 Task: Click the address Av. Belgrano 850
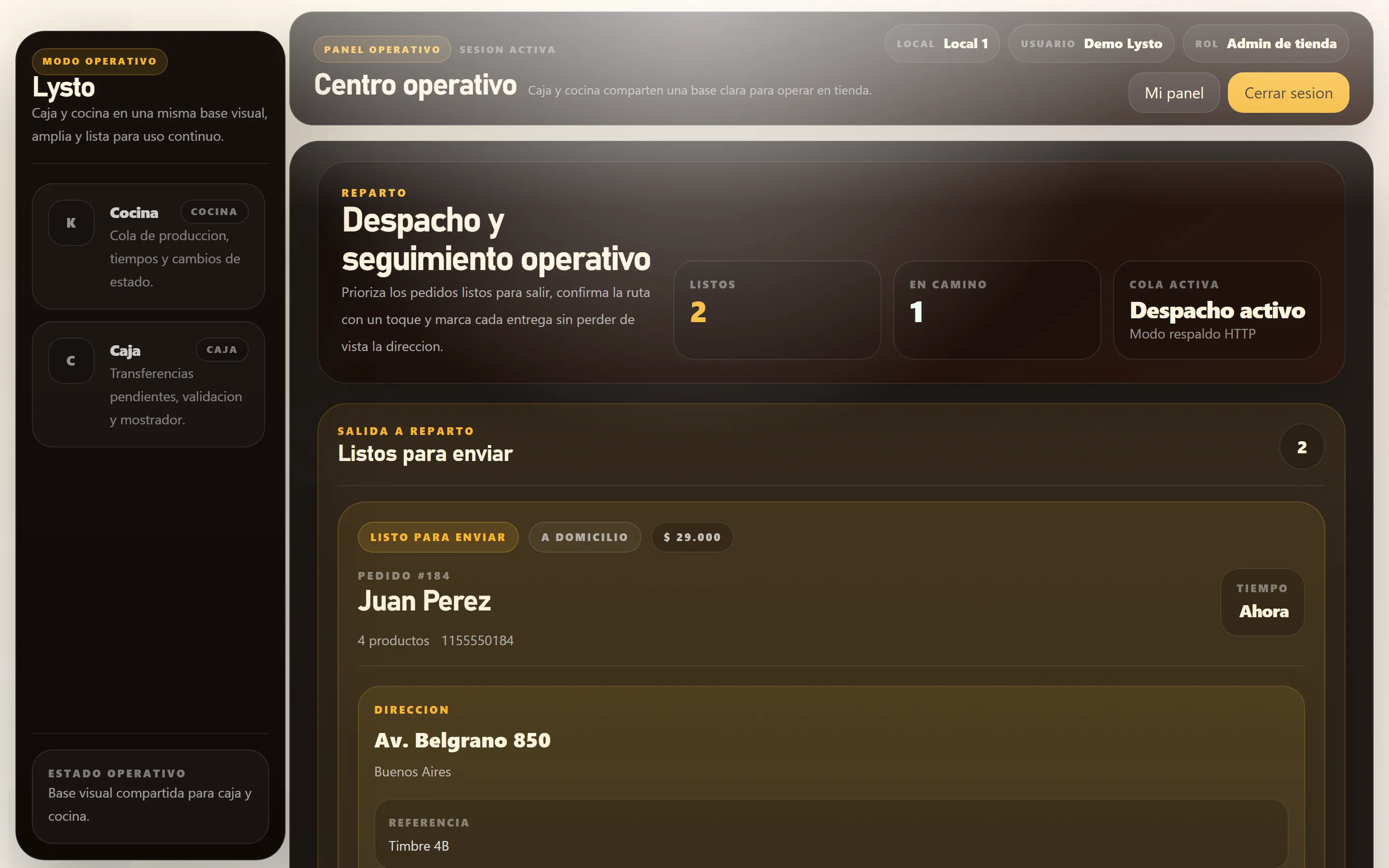(462, 741)
